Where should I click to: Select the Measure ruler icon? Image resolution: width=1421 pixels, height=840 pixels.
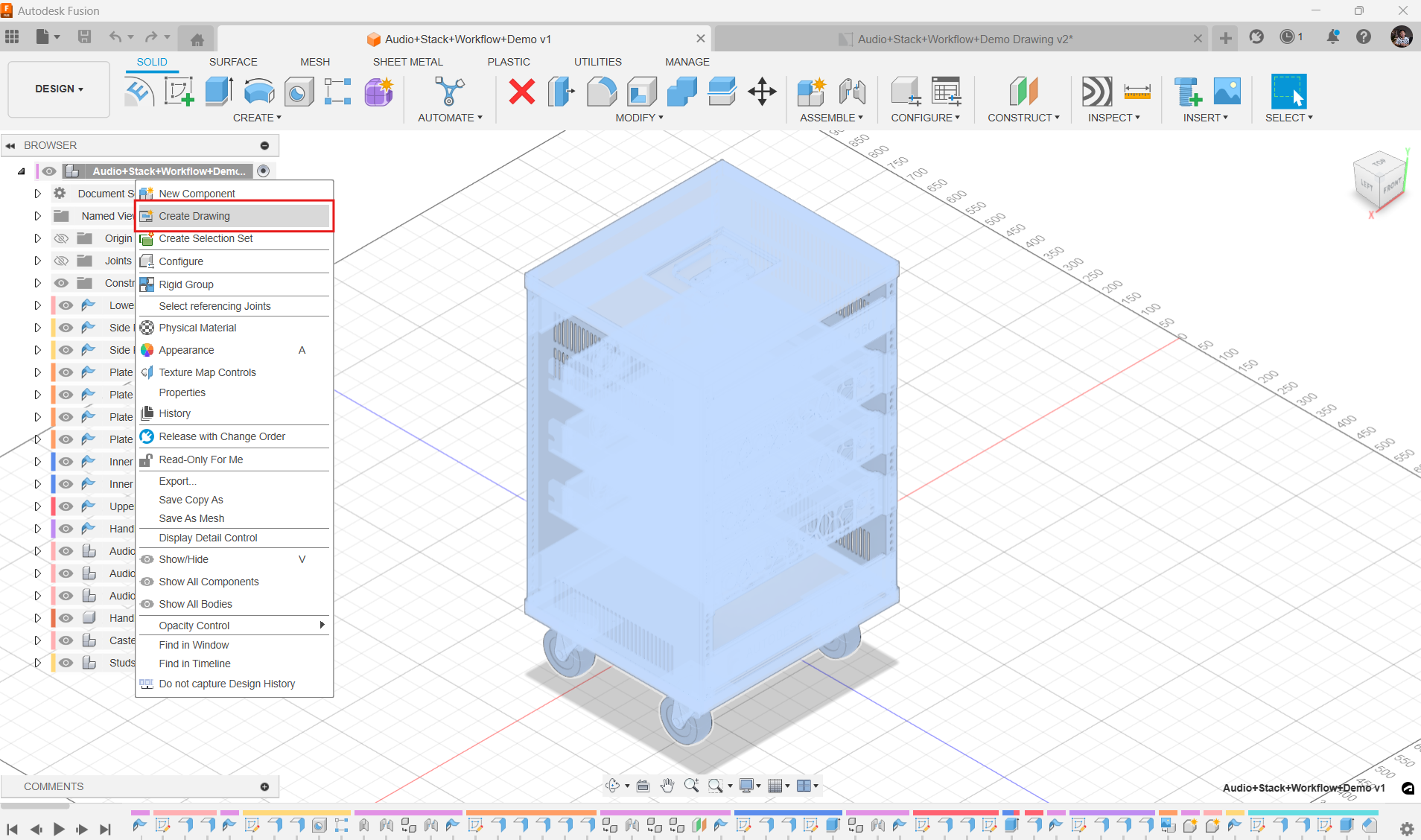[x=1137, y=92]
